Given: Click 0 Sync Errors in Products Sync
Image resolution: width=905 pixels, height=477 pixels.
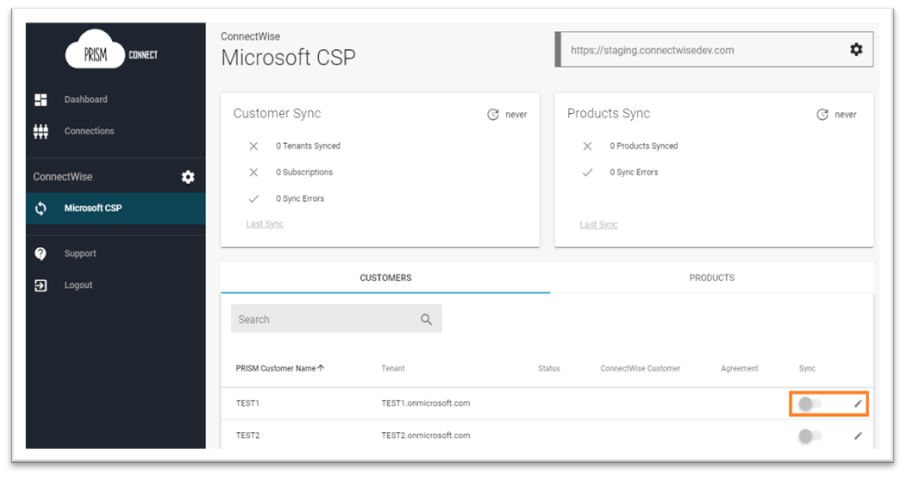Looking at the screenshot, I should click(x=634, y=172).
